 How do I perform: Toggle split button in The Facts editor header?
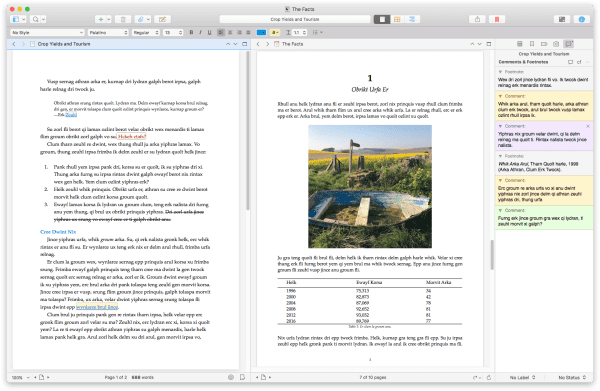click(489, 44)
